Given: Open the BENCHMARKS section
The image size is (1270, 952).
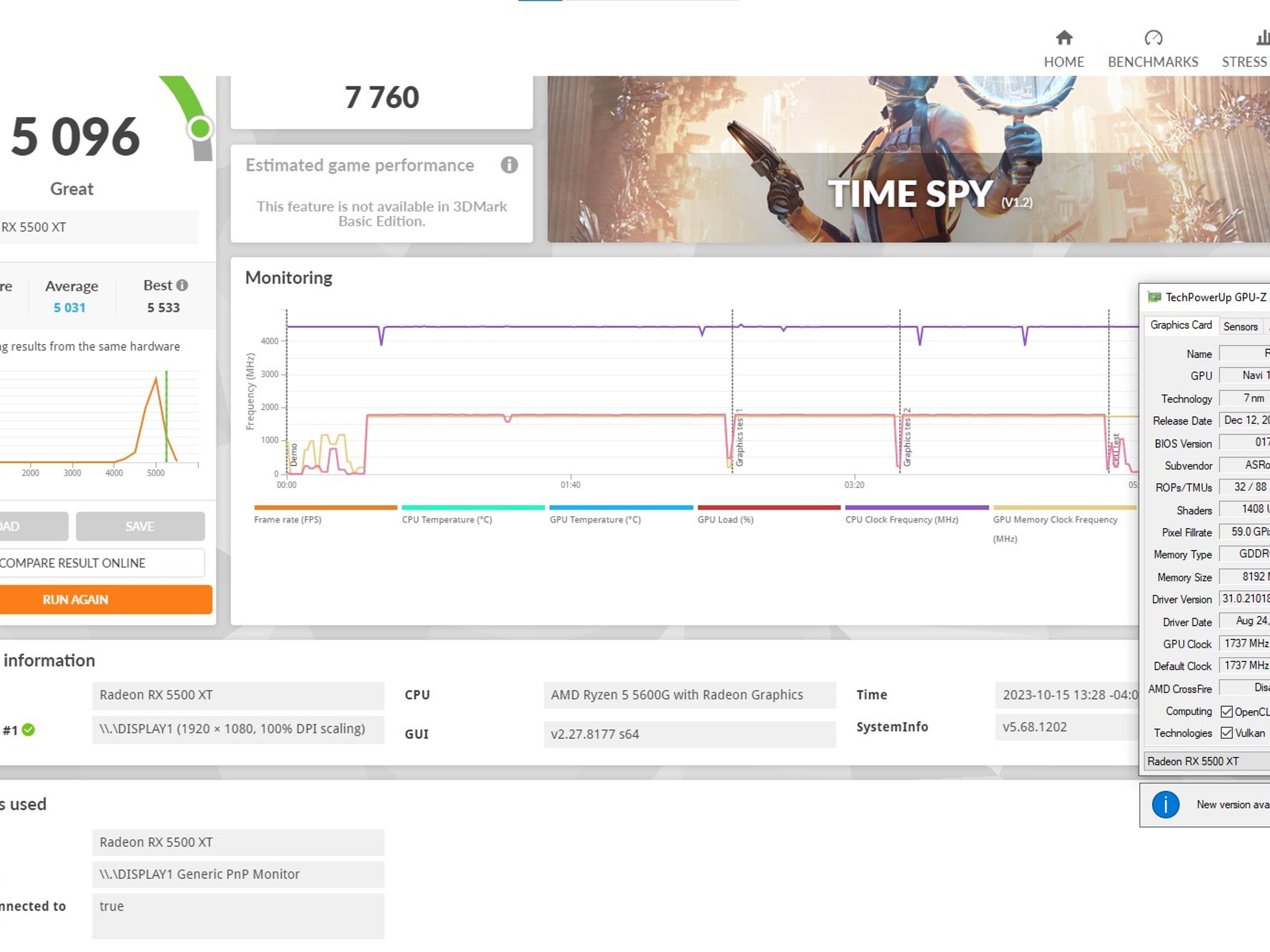Looking at the screenshot, I should coord(1153,49).
